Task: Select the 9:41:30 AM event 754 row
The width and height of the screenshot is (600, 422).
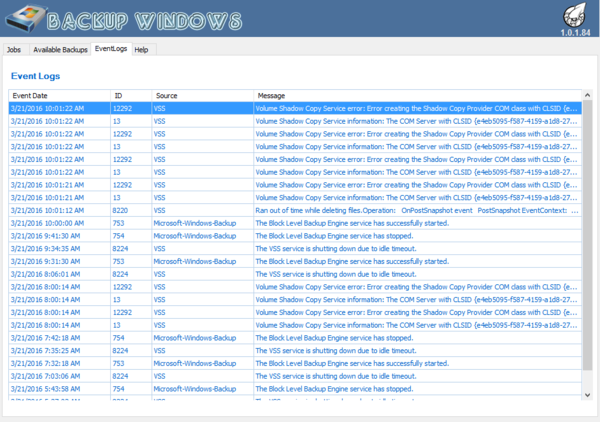Action: (x=295, y=236)
